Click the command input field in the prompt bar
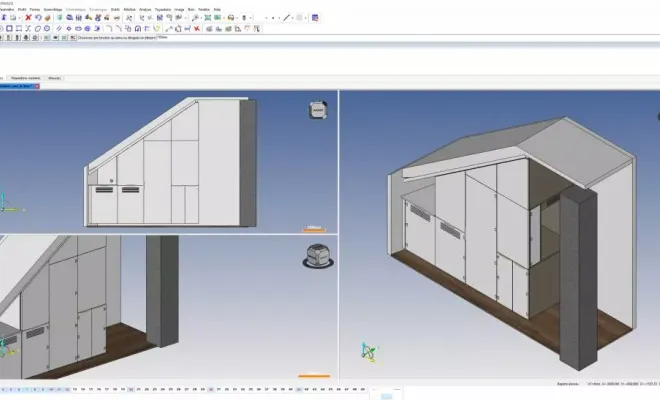 click(x=408, y=37)
